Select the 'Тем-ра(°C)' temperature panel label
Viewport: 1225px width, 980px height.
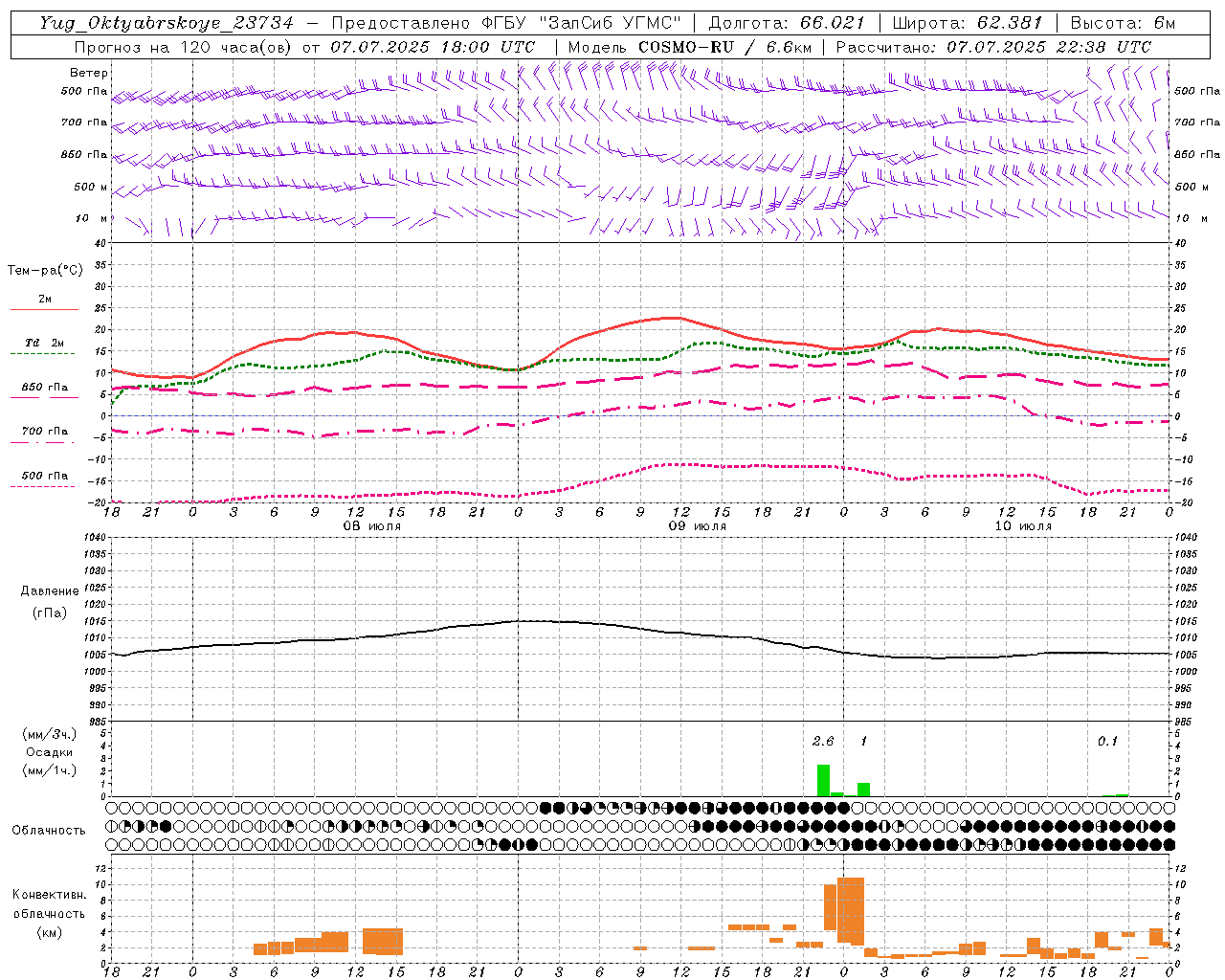click(45, 271)
